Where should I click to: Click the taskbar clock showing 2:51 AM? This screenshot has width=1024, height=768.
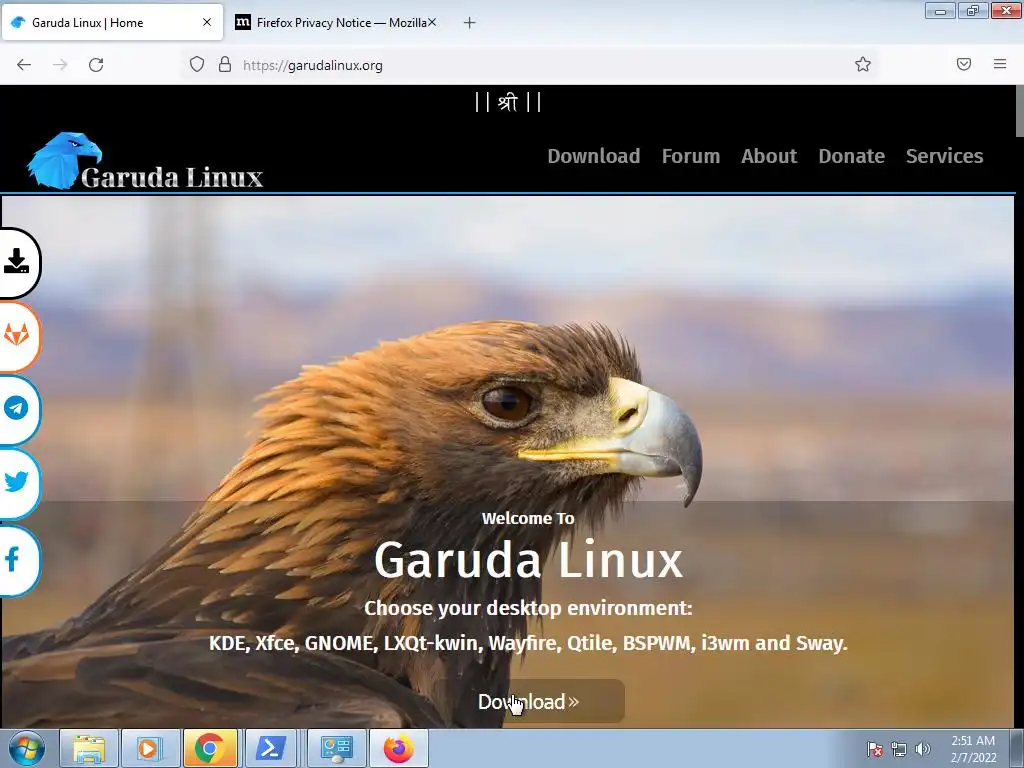tap(973, 749)
